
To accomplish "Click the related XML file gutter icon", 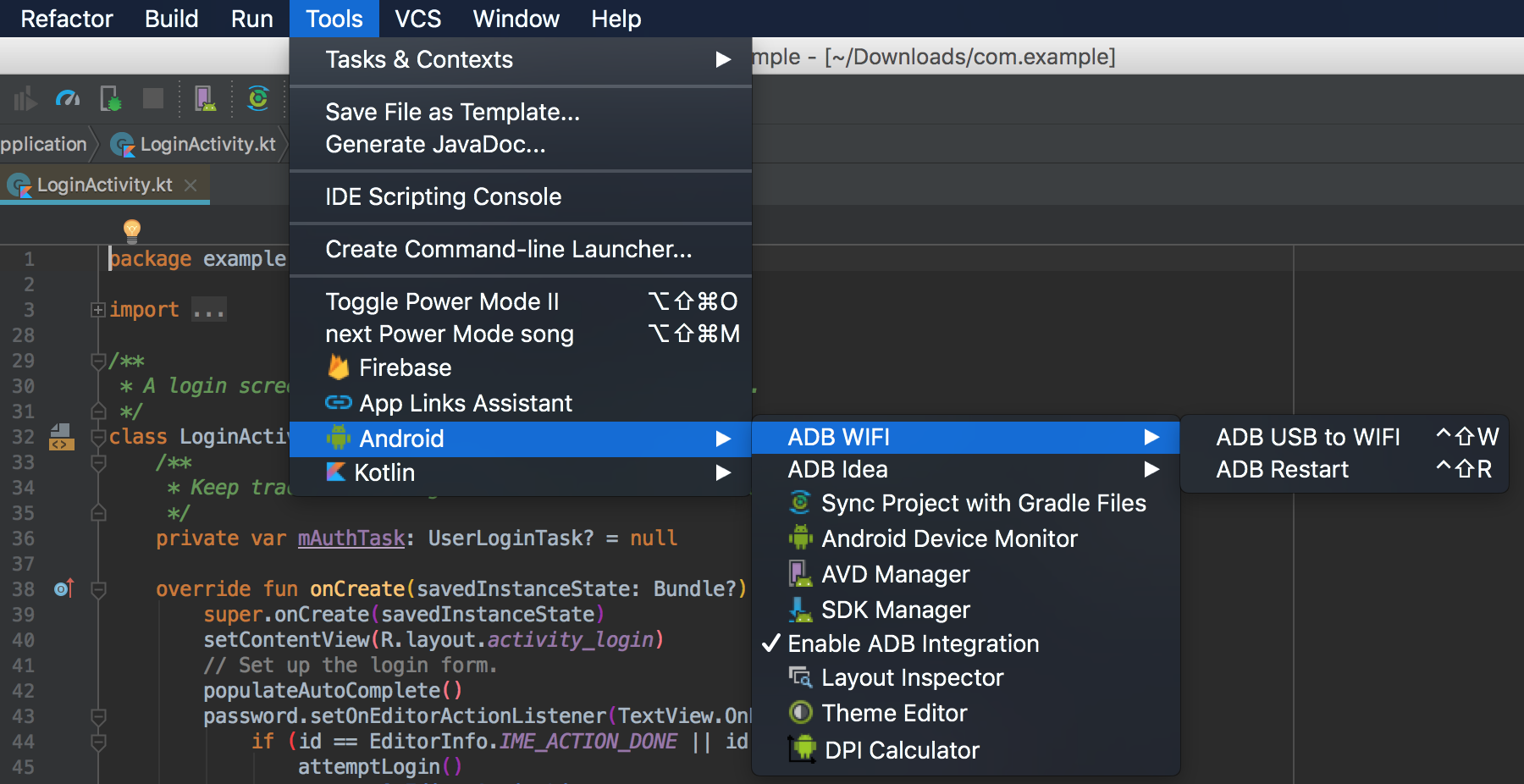I will [x=61, y=437].
